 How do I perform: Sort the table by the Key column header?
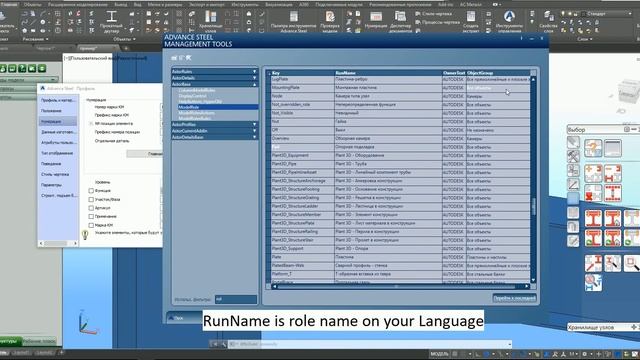(302, 73)
